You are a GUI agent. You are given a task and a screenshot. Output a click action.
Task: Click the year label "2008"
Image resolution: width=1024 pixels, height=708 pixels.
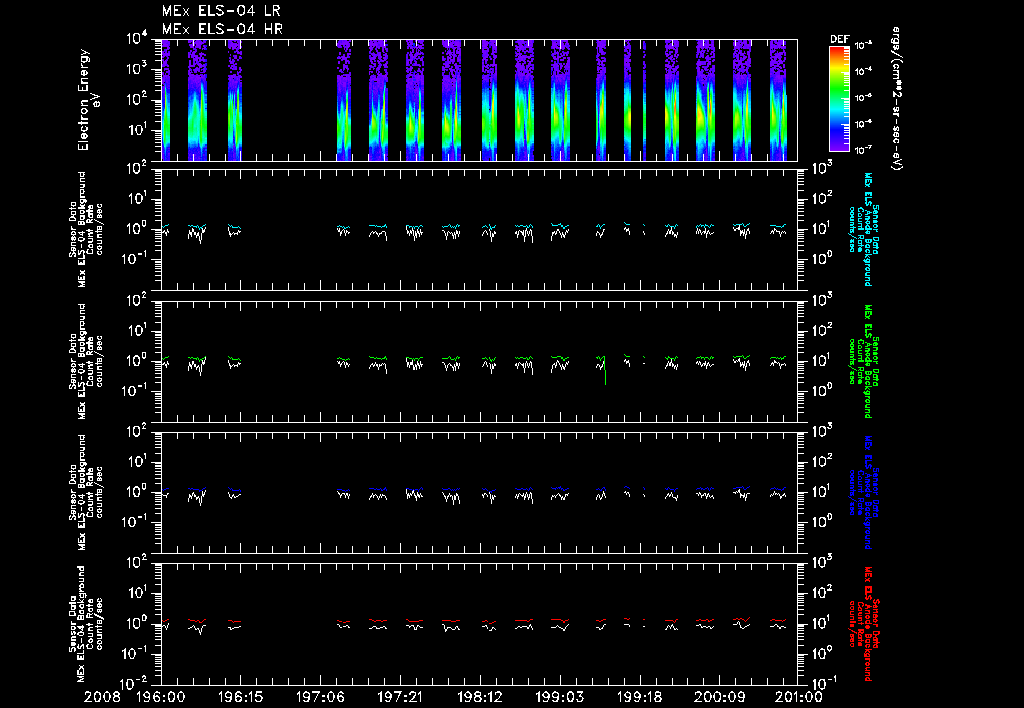pos(103,698)
